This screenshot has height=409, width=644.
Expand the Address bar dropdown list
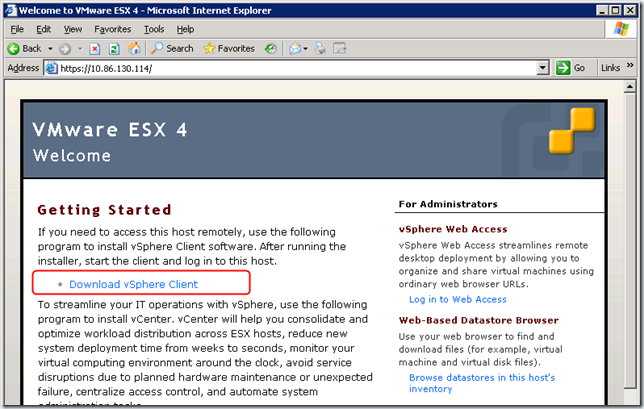pyautogui.click(x=543, y=68)
